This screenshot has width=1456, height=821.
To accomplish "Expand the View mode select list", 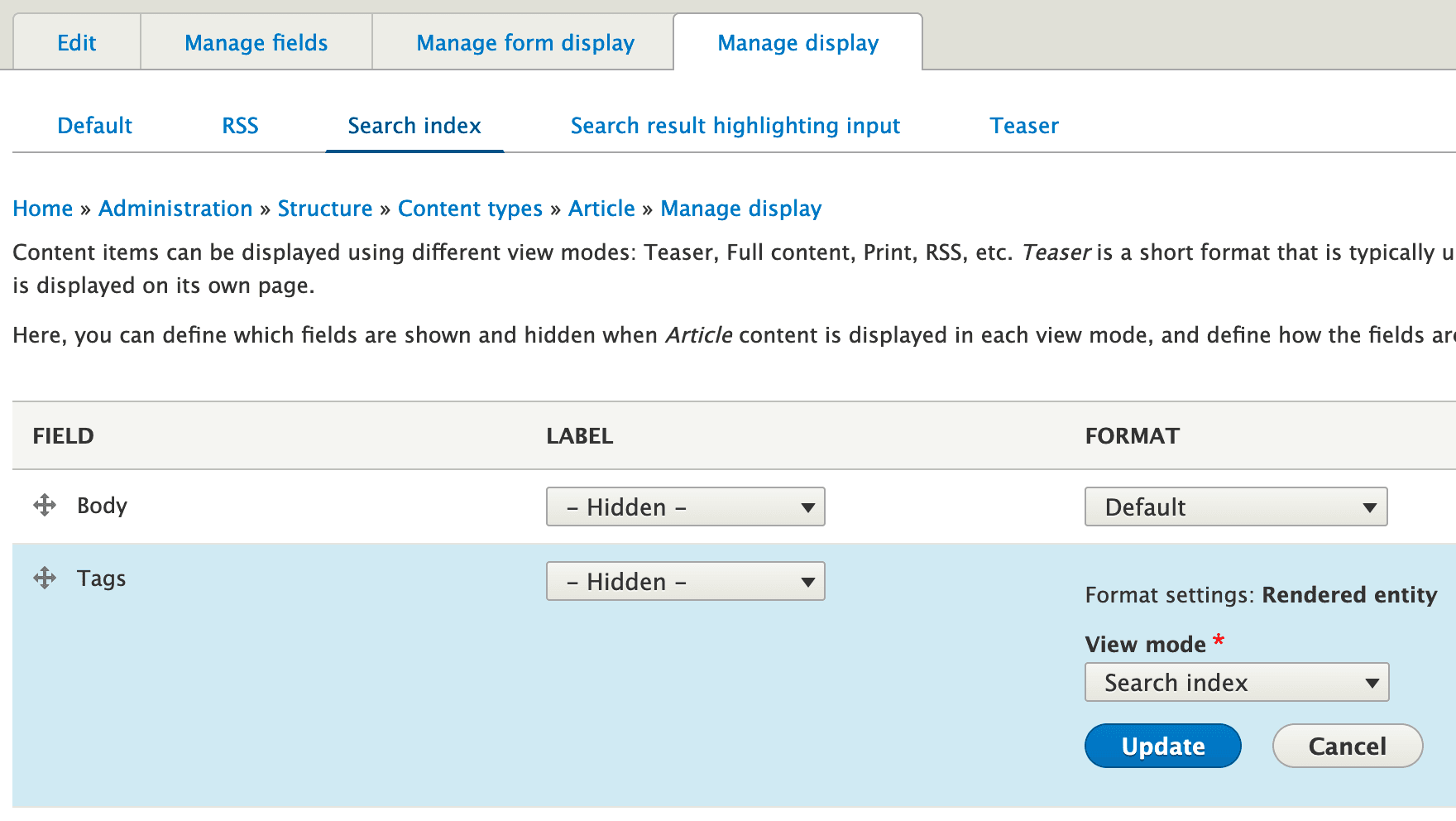I will click(1236, 683).
